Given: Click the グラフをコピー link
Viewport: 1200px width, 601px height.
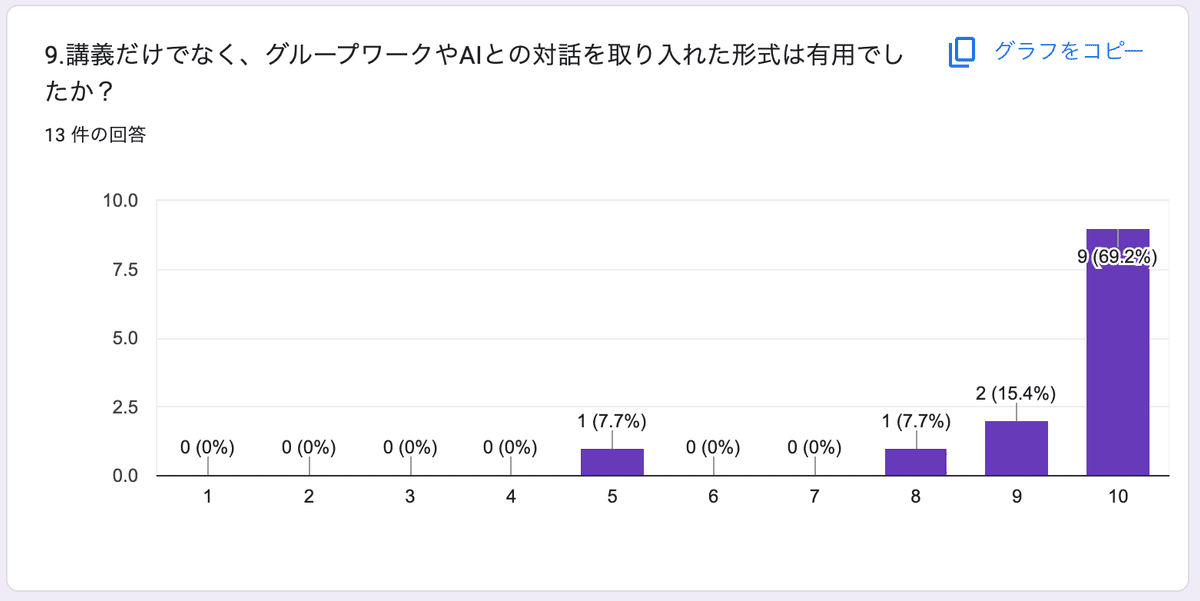Looking at the screenshot, I should 1068,50.
